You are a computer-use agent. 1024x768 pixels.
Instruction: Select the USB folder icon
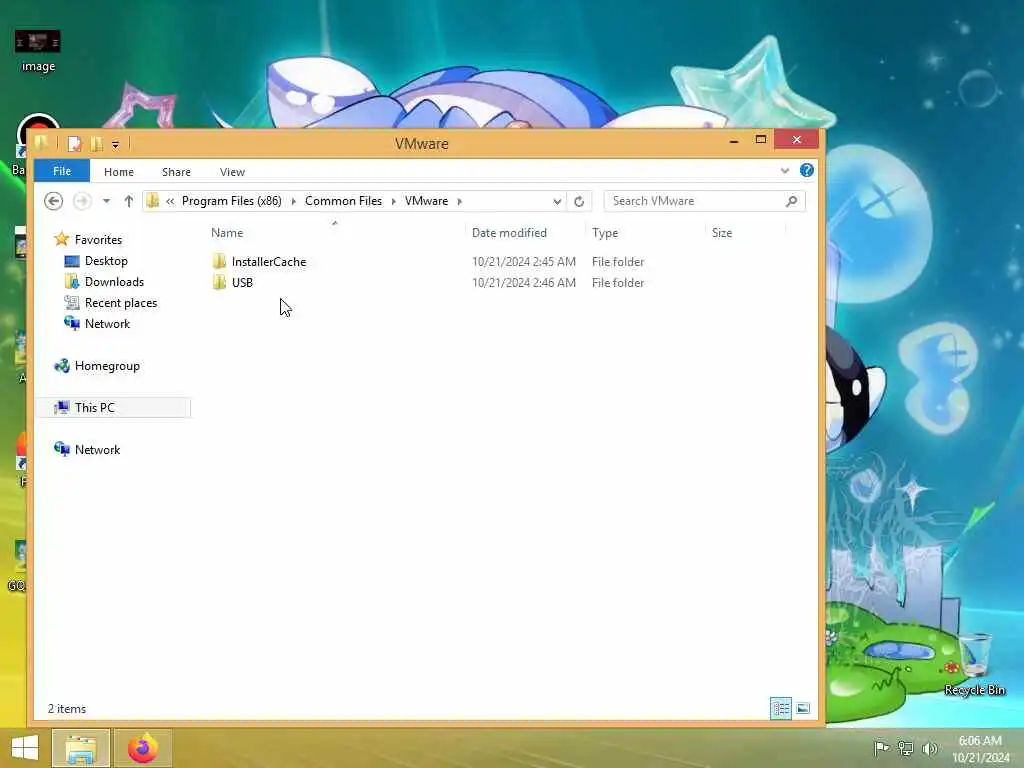[x=219, y=283]
